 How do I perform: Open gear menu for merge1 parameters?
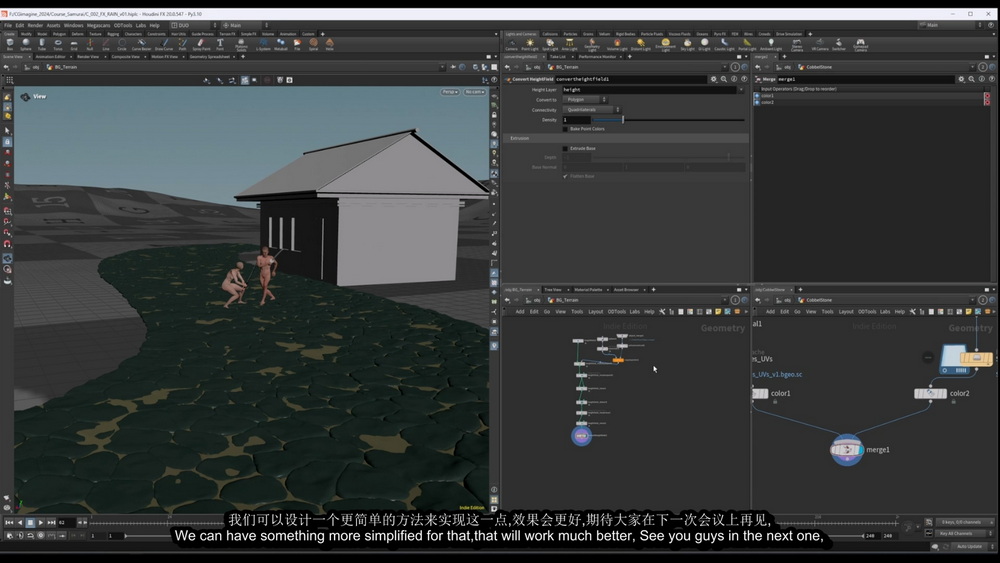960,79
